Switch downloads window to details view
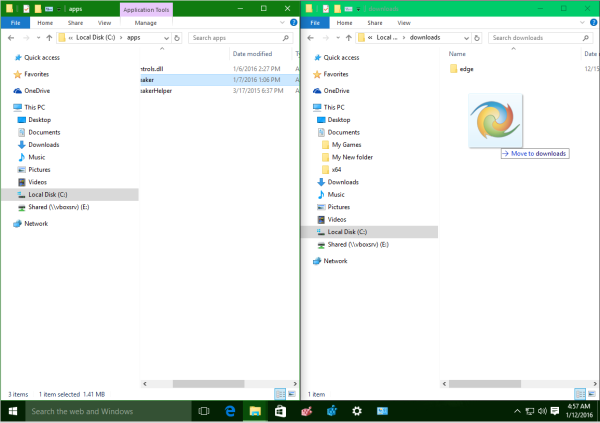Screen dimensions: 600x423 coord(580,394)
